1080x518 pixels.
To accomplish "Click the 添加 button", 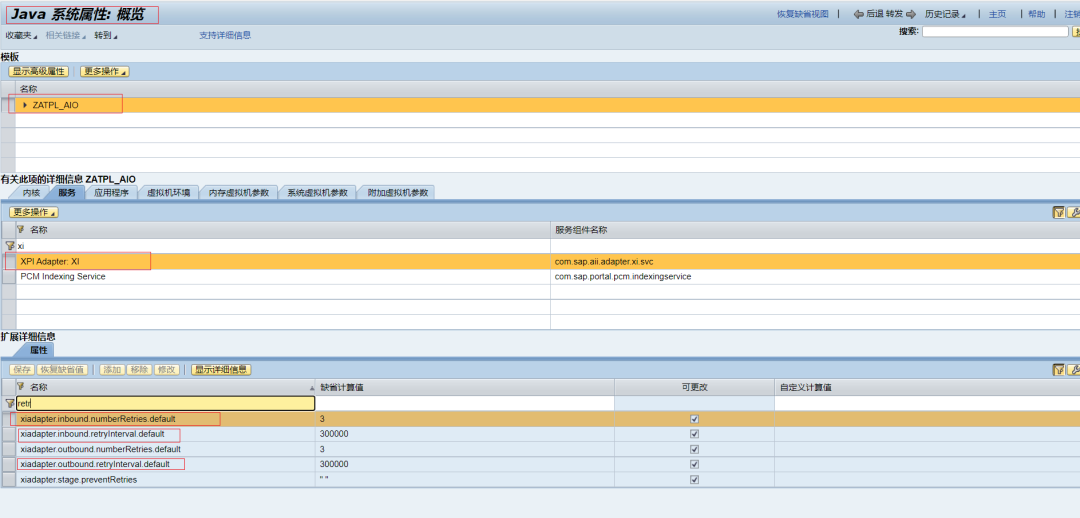I will 113,370.
